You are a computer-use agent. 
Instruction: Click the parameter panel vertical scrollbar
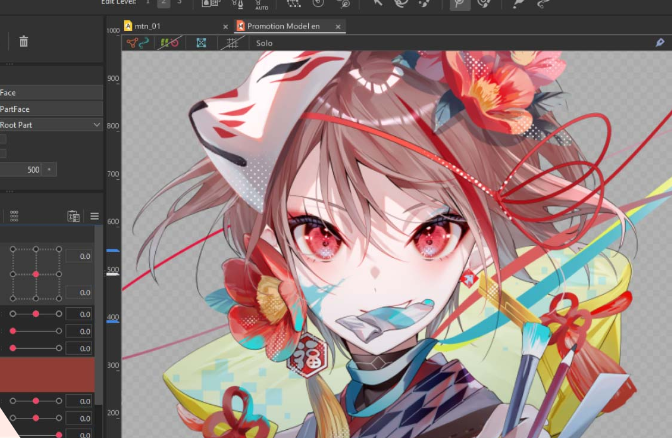(99, 315)
